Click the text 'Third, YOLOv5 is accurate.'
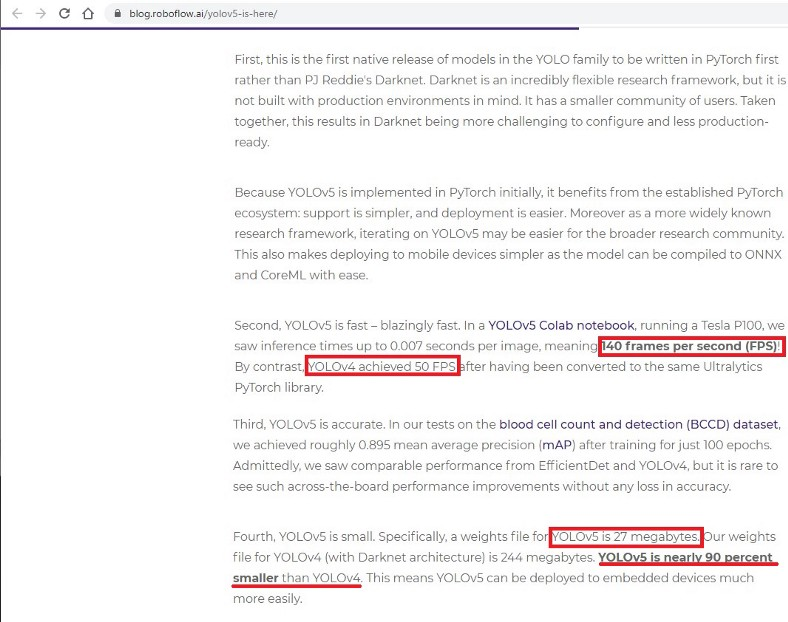 tap(309, 424)
